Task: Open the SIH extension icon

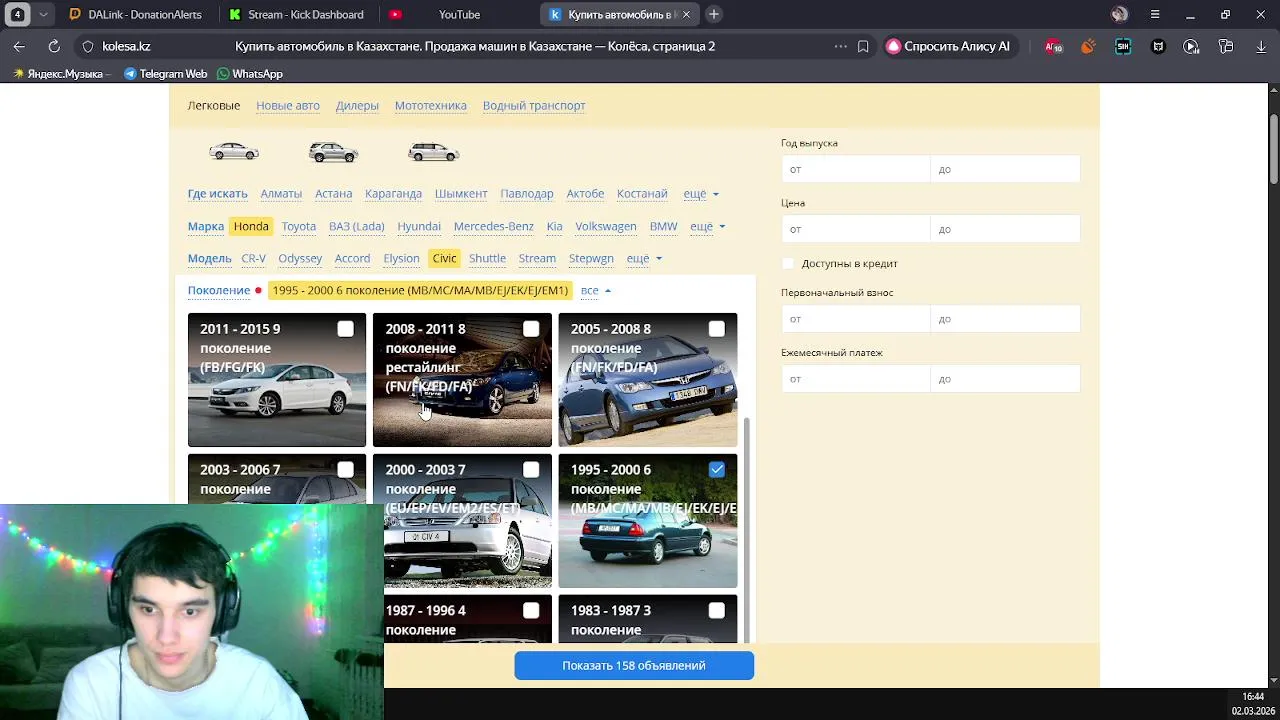Action: 1123,46
